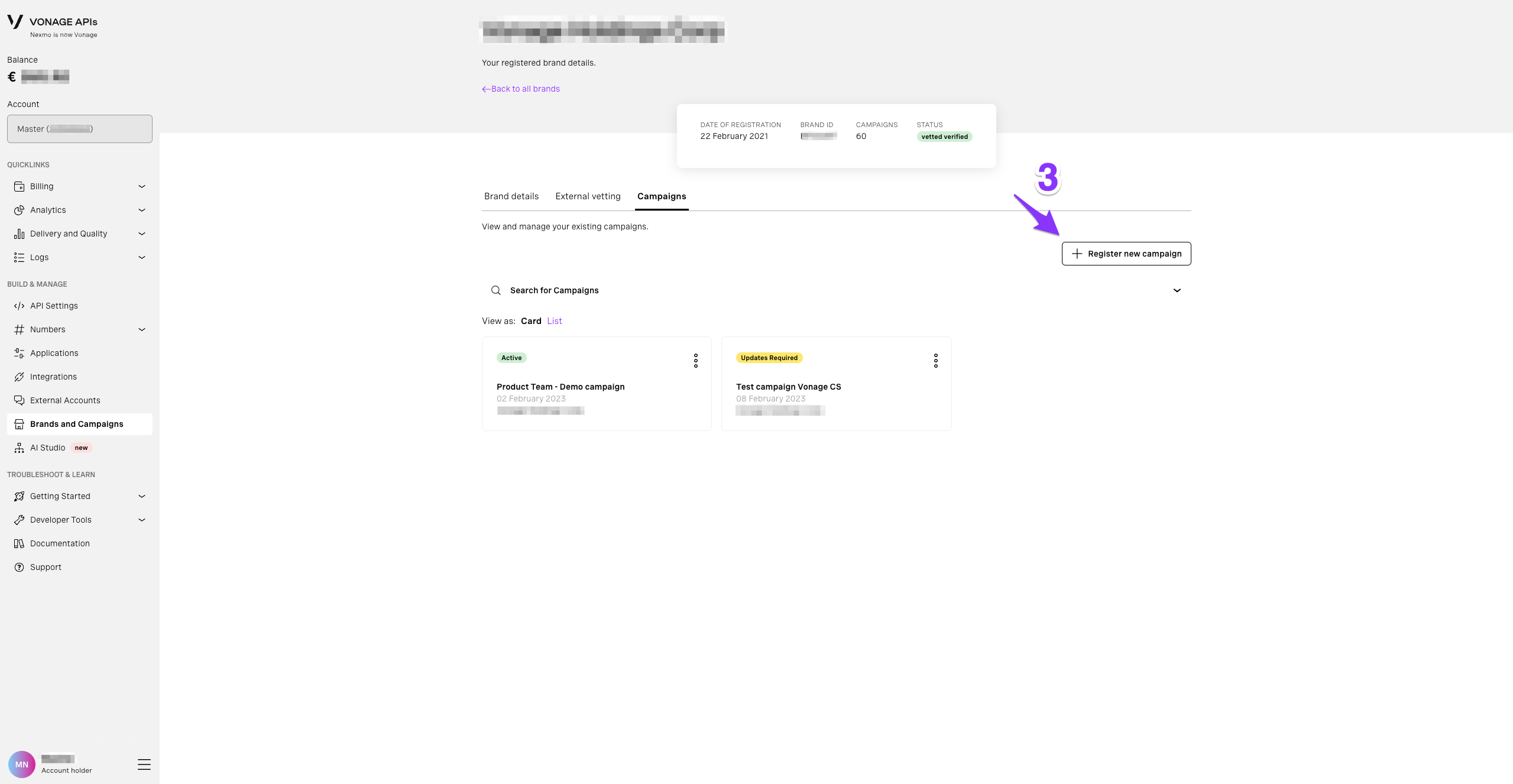
Task: Click the External Accounts chat icon
Action: 18,400
